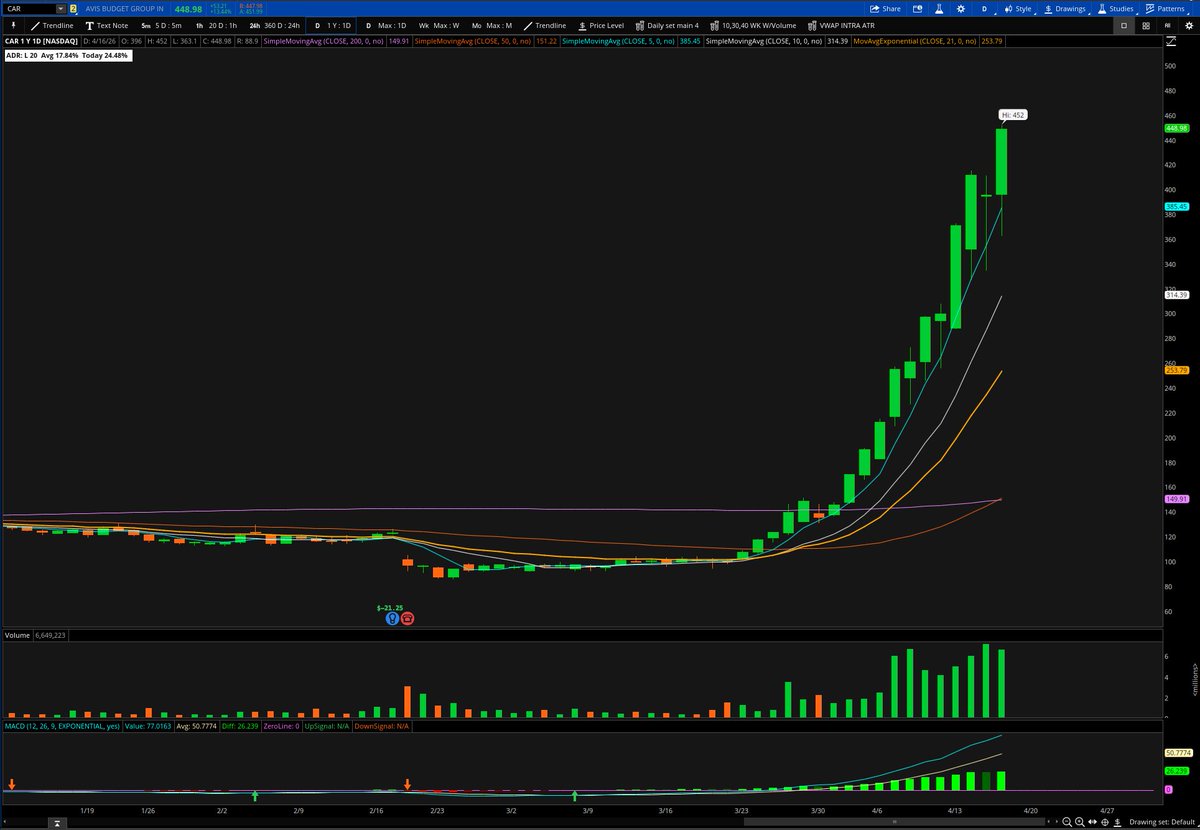Screen dimensions: 1200x830
Task: Switch to 20 D : 1h timeframe
Action: [x=216, y=25]
